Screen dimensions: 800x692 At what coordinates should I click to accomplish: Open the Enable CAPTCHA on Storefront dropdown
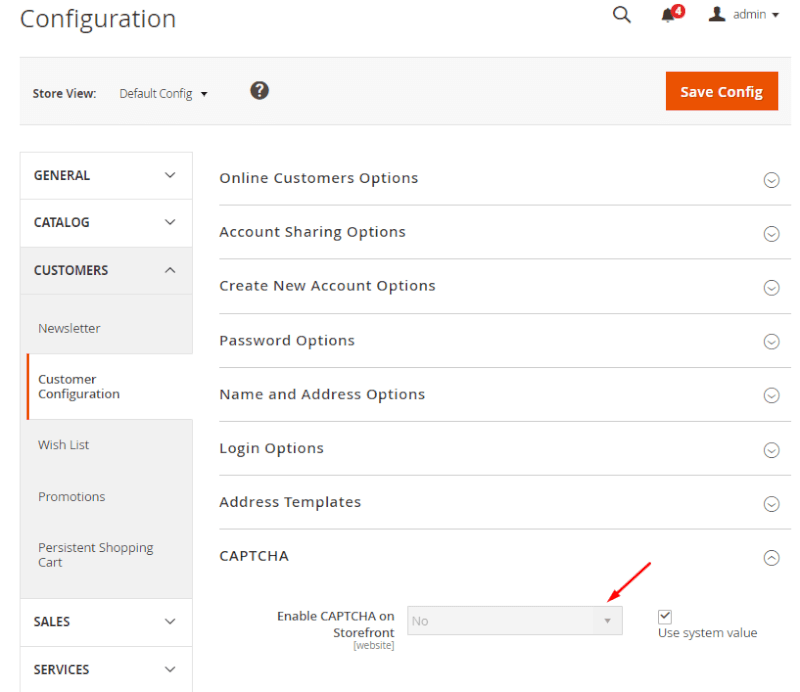pos(514,621)
